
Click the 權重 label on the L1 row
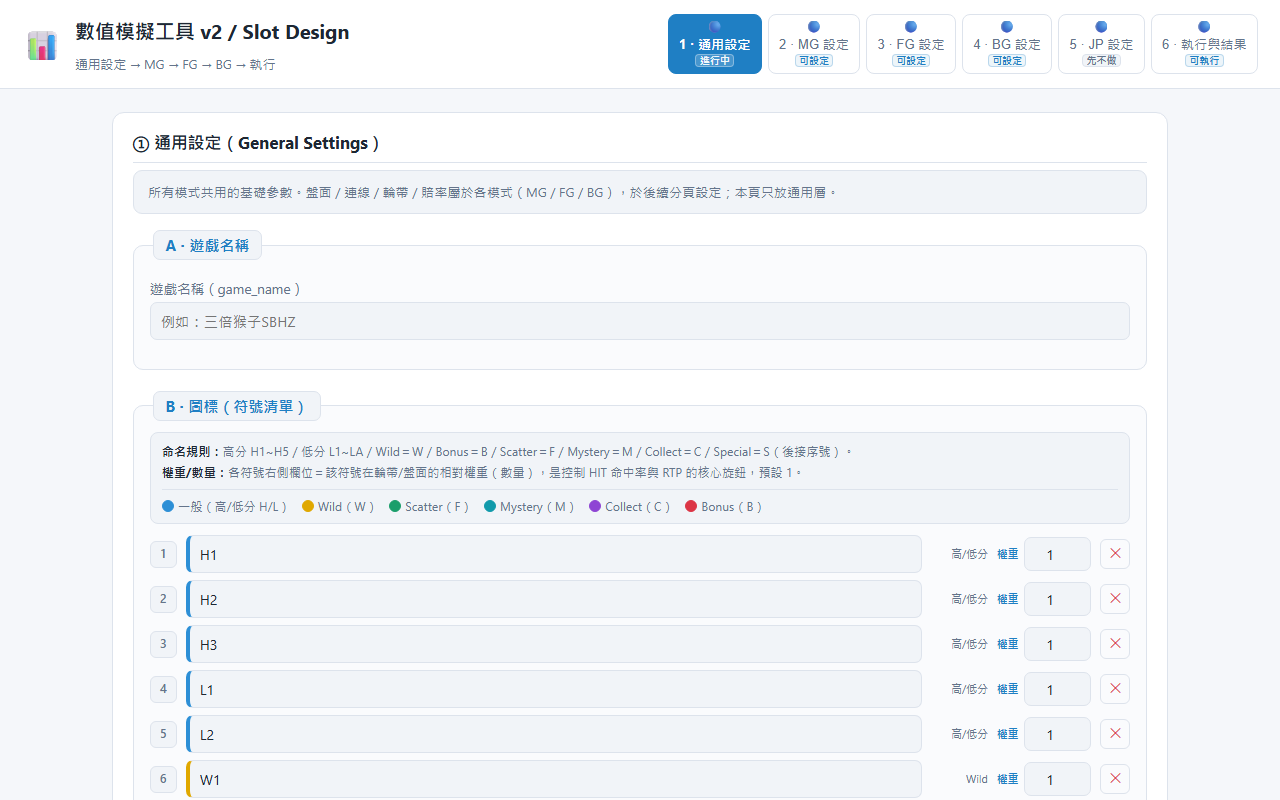1008,689
